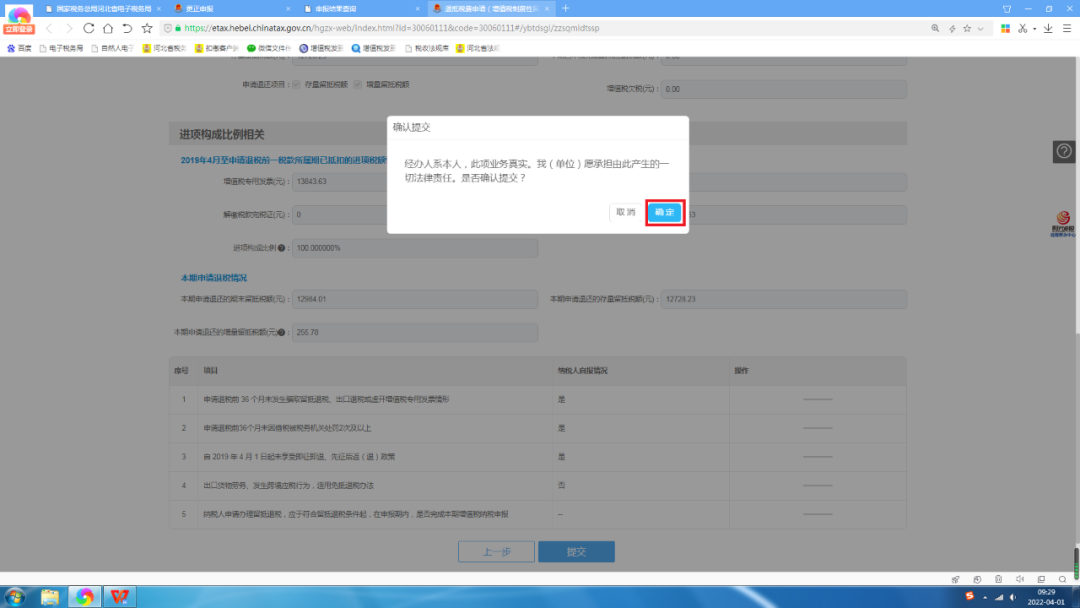Screen dimensions: 1080x608
Task: Click the magnifier zoom icon in the status bar
Action: coord(1063,580)
